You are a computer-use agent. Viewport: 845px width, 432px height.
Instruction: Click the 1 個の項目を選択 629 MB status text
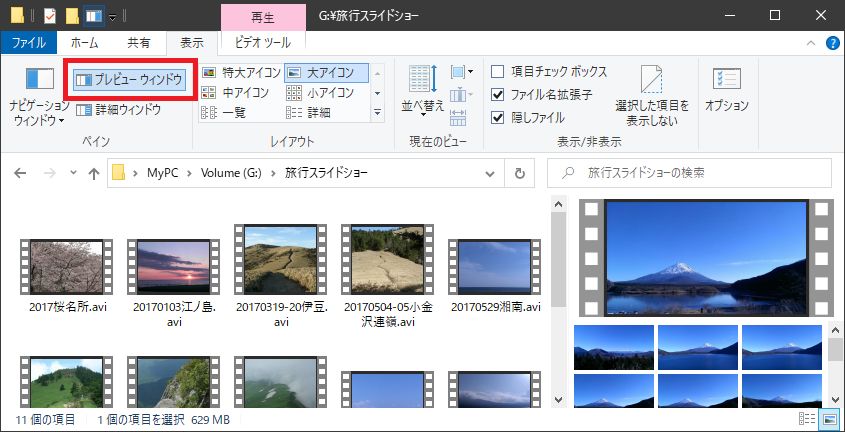[x=163, y=419]
